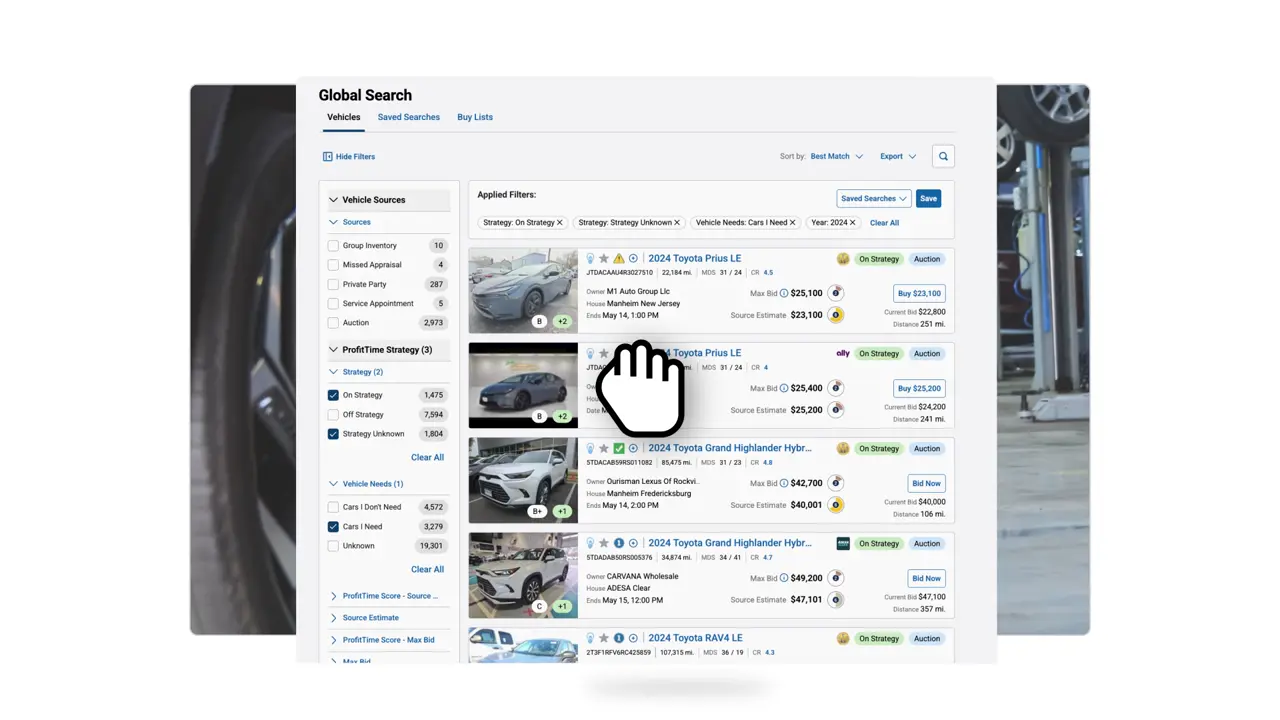Screen dimensions: 1280x720
Task: Remove the Strategy: On Strategy filter chip
Action: [560, 223]
